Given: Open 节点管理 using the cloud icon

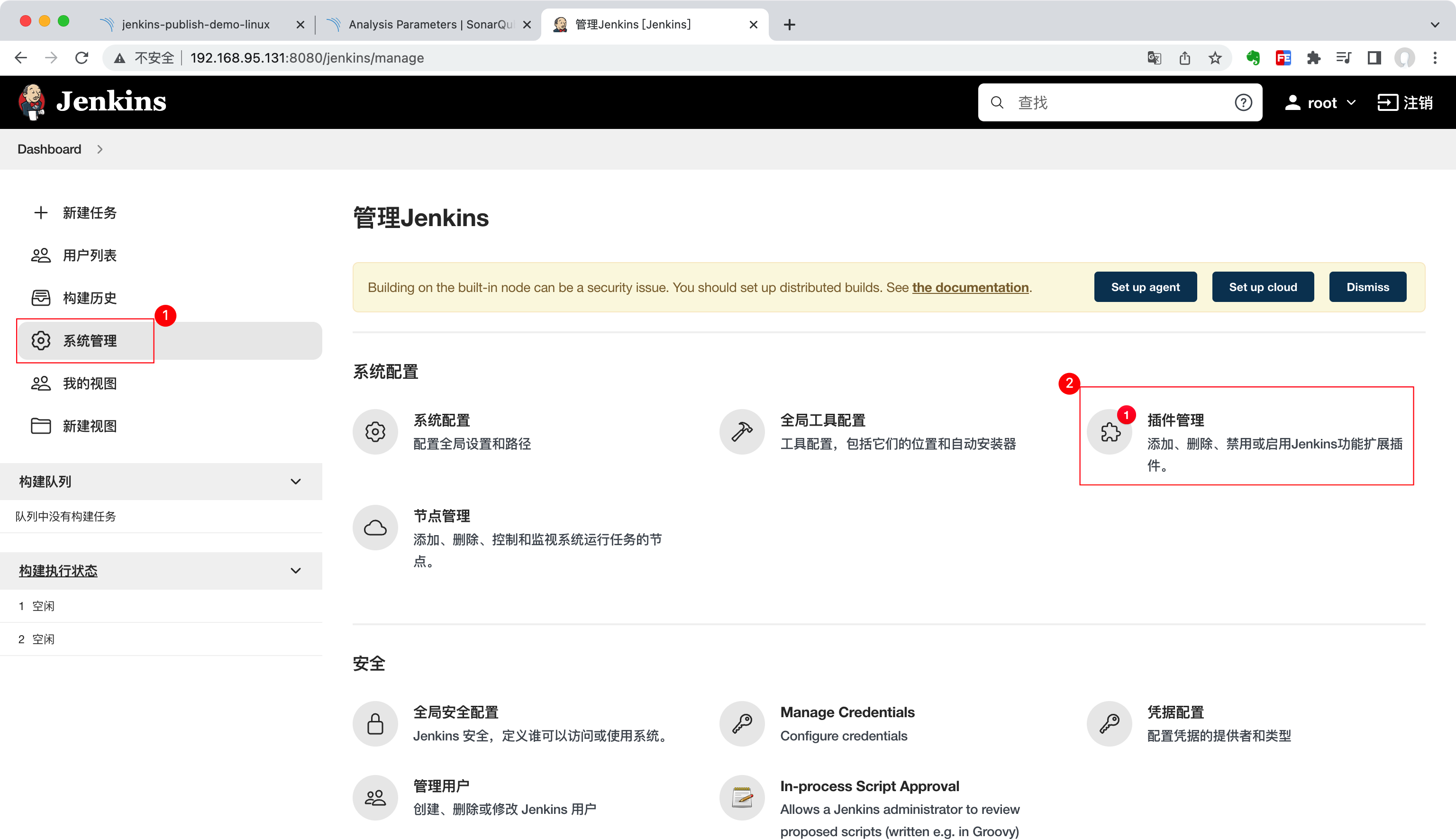Looking at the screenshot, I should 375,527.
